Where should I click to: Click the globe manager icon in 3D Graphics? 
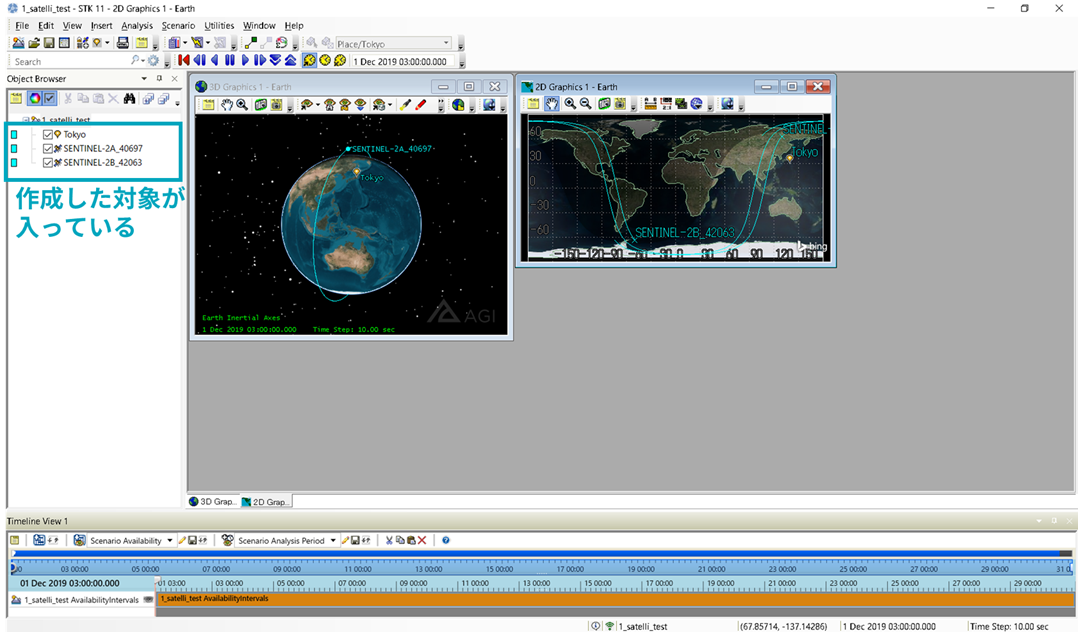459,105
